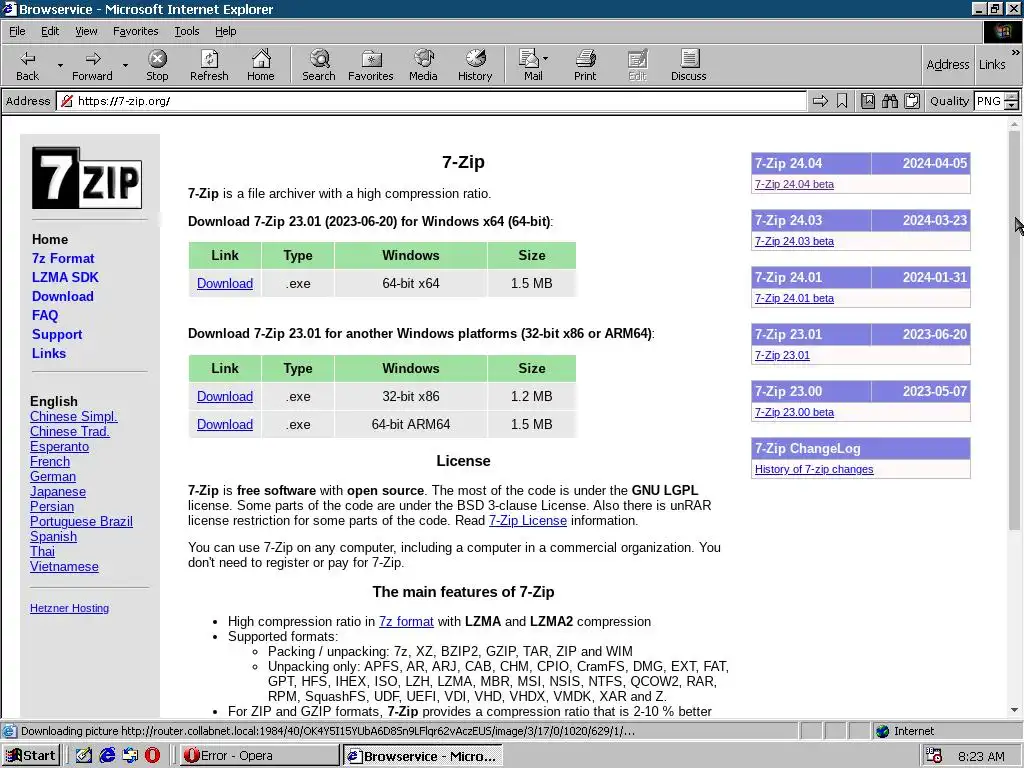Launch Internet Explorer from quick launch
1024x768 pixels.
coord(107,756)
